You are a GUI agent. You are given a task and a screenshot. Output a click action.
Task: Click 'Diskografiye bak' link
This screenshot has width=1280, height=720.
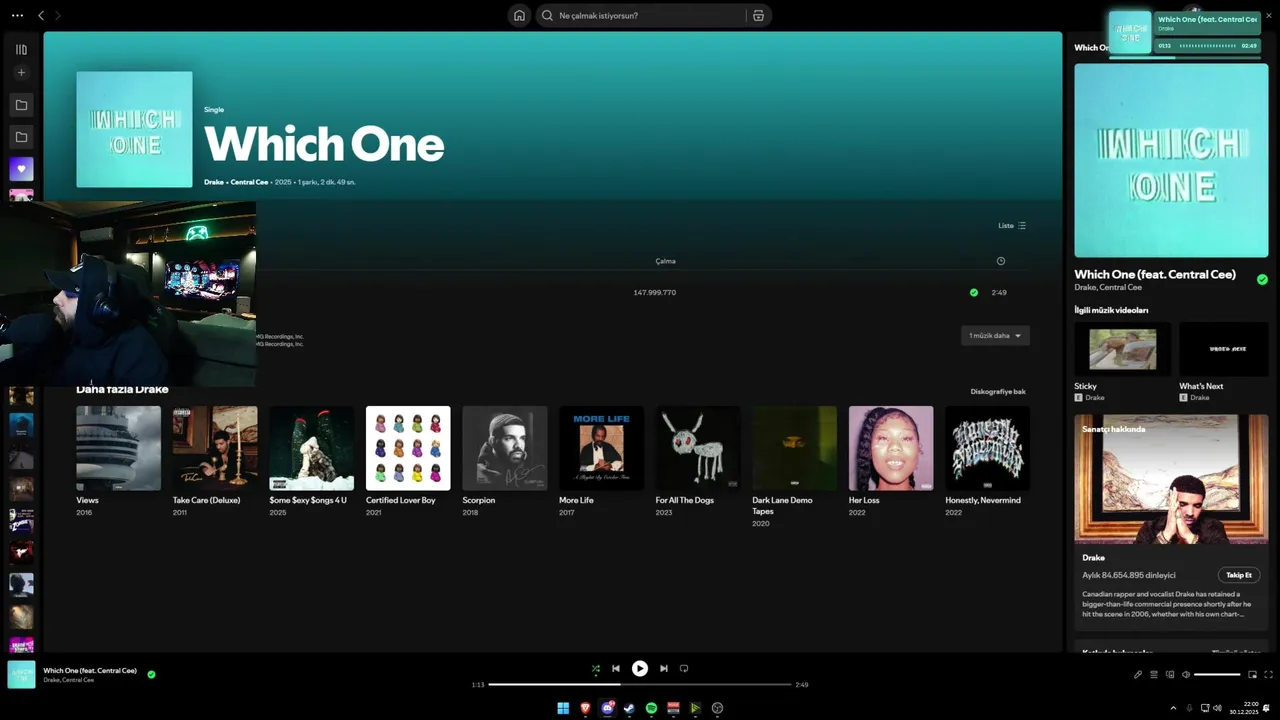(x=998, y=392)
